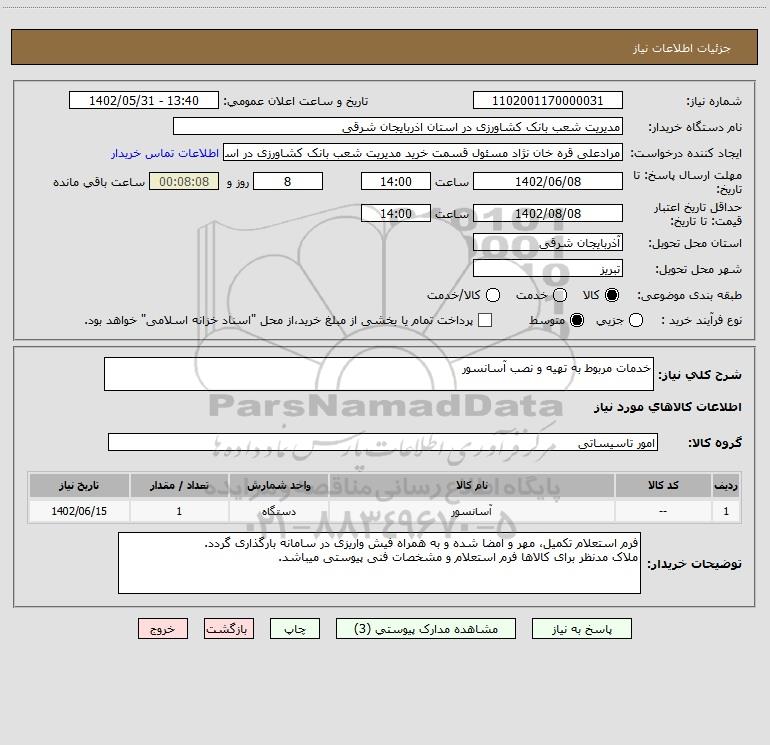Click the چاپ print button
This screenshot has width=770, height=745.
[x=295, y=629]
